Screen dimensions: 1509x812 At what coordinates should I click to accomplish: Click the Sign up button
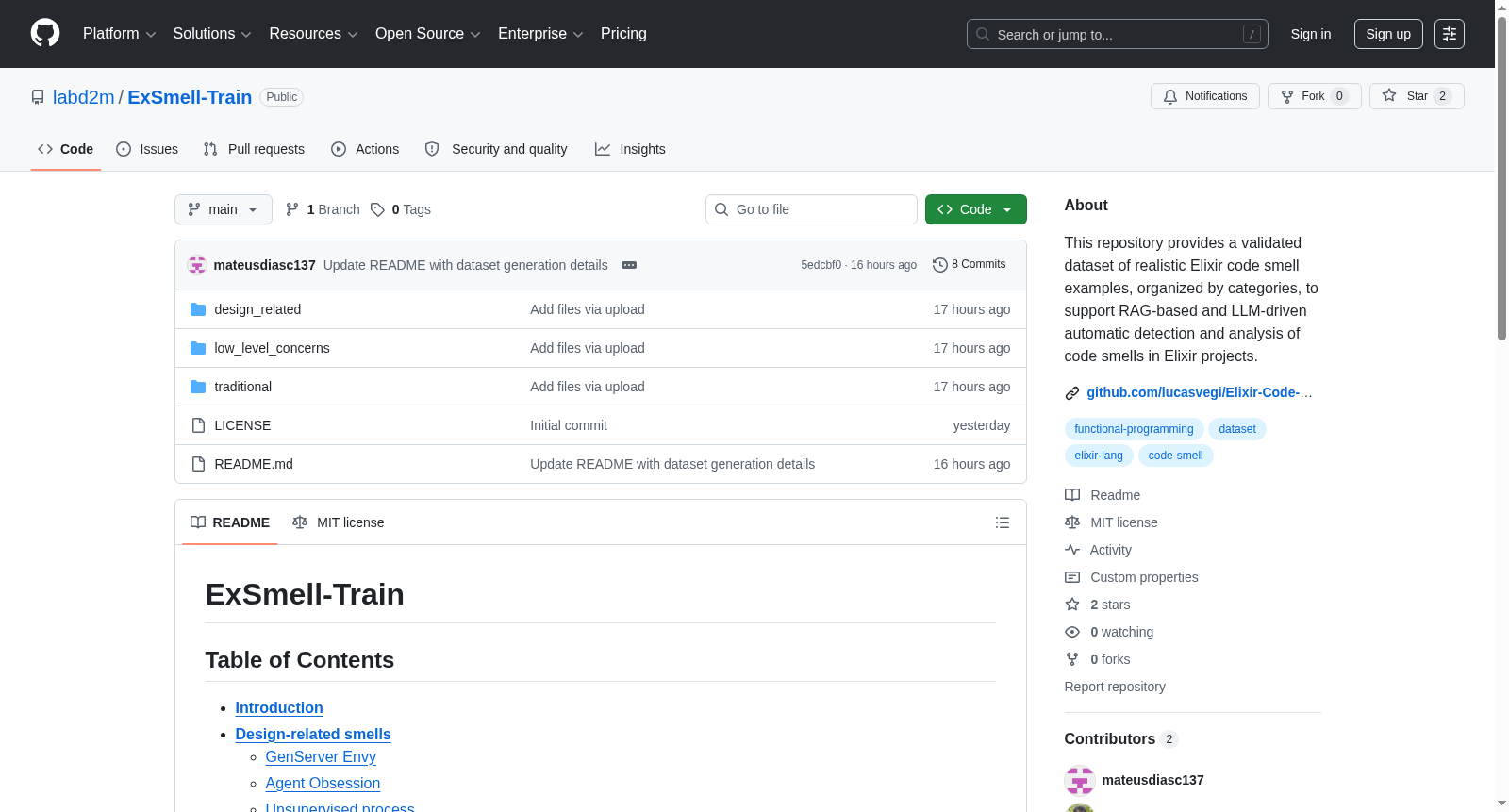[1388, 34]
